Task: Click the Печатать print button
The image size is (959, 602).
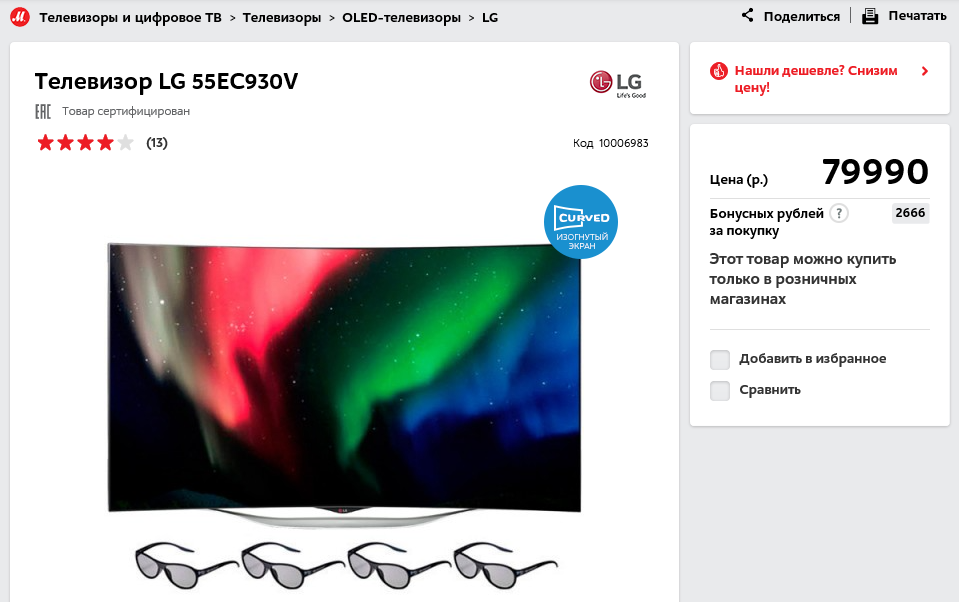Action: pyautogui.click(x=904, y=16)
